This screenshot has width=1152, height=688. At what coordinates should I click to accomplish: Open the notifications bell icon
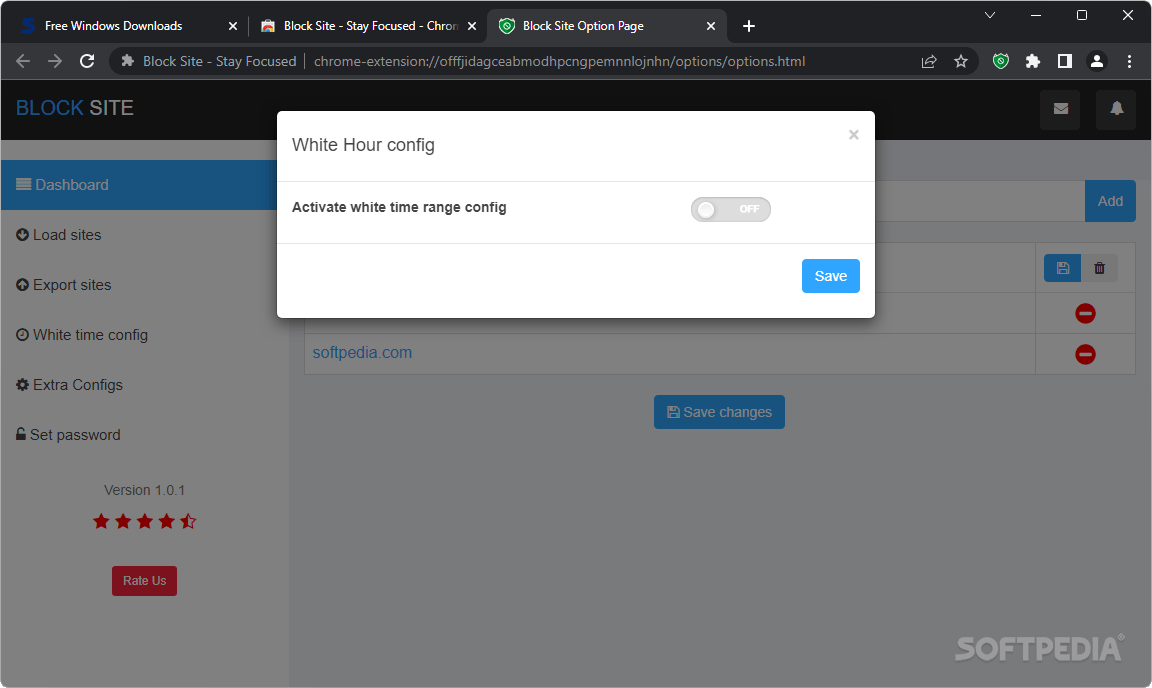pos(1116,110)
